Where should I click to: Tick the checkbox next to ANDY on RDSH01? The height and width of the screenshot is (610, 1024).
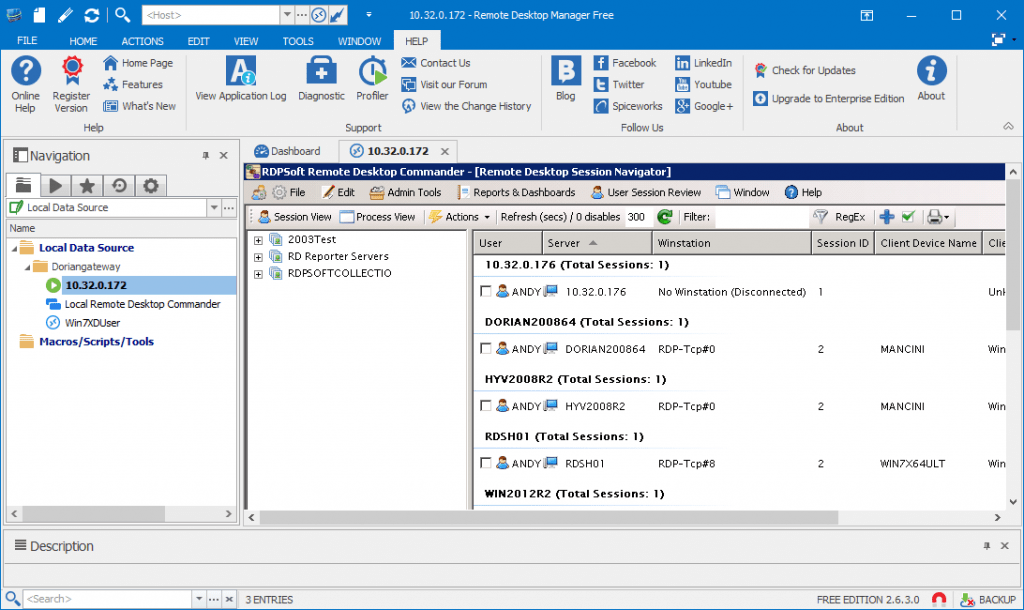[485, 463]
